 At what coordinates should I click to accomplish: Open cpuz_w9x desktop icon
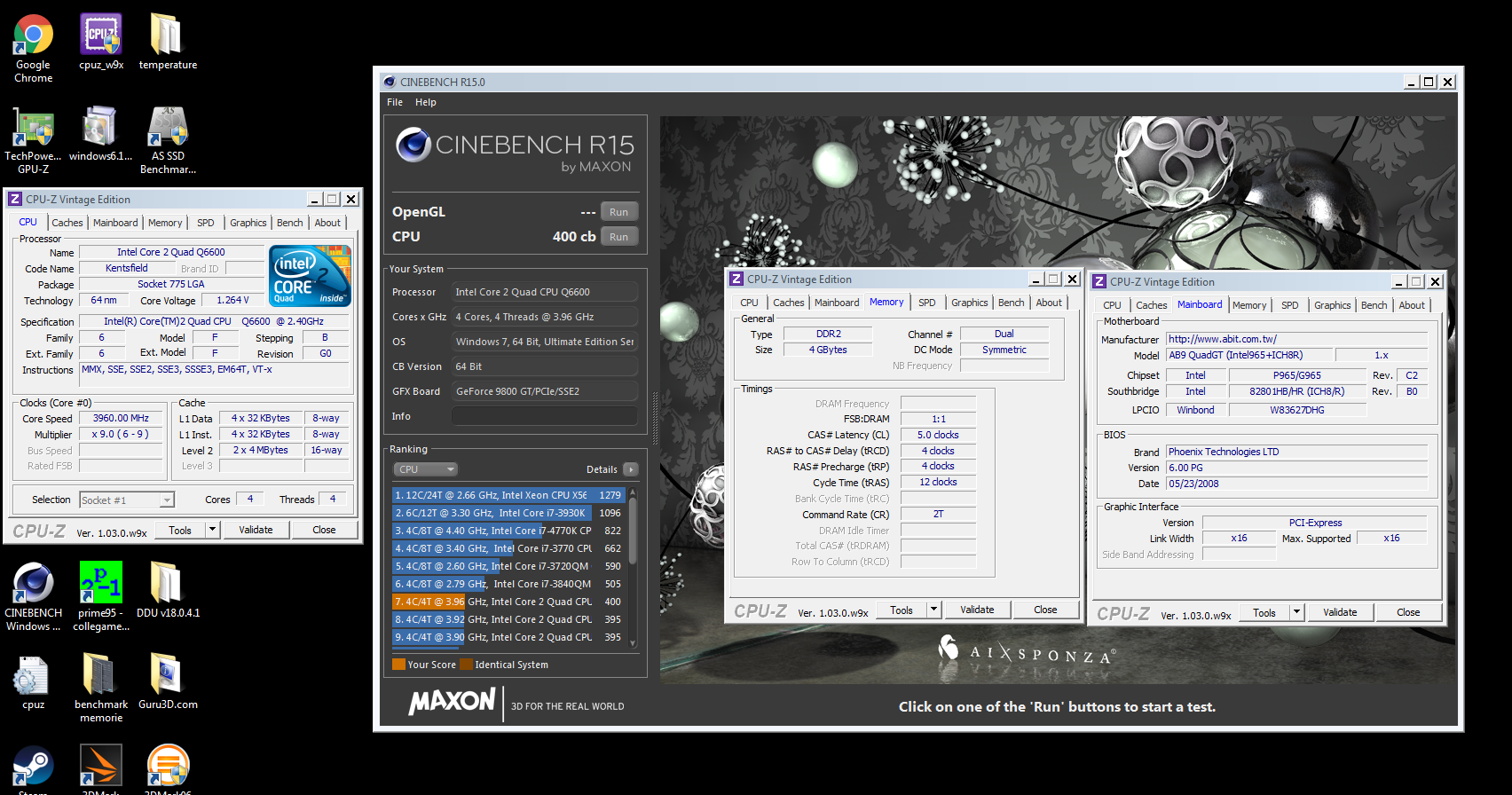(101, 42)
